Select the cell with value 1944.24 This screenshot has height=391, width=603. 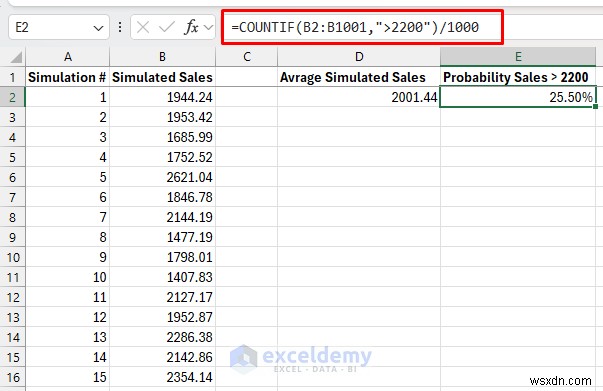click(x=162, y=97)
